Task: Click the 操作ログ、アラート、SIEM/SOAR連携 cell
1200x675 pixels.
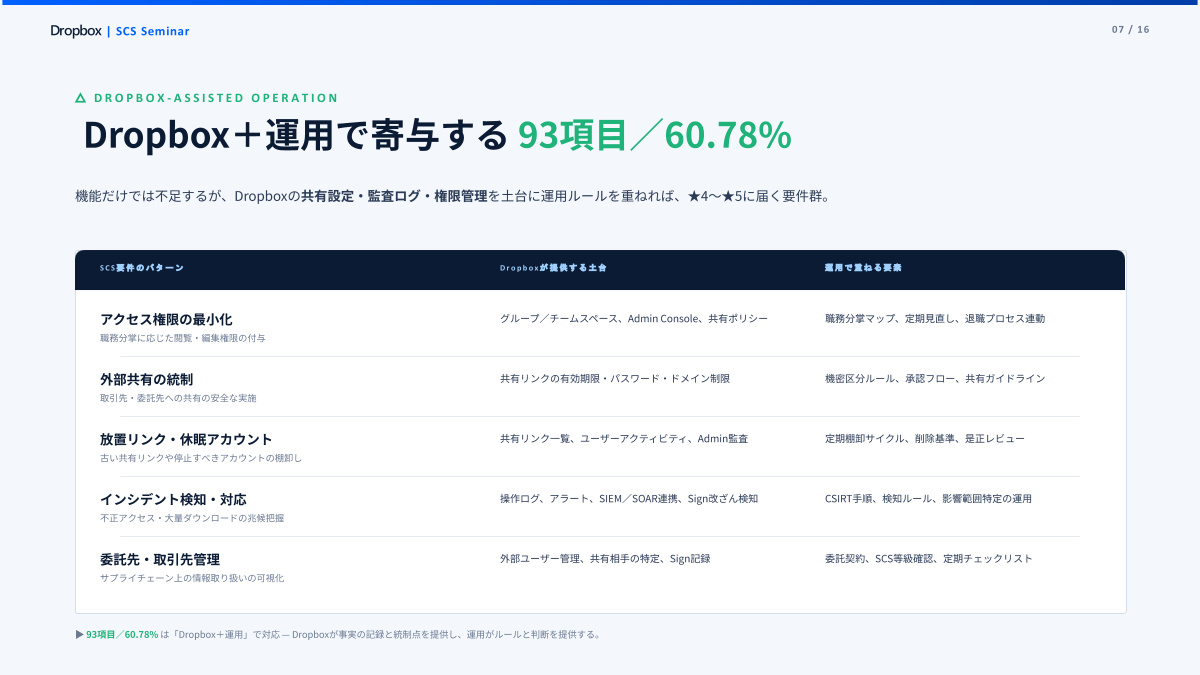Action: click(x=629, y=499)
